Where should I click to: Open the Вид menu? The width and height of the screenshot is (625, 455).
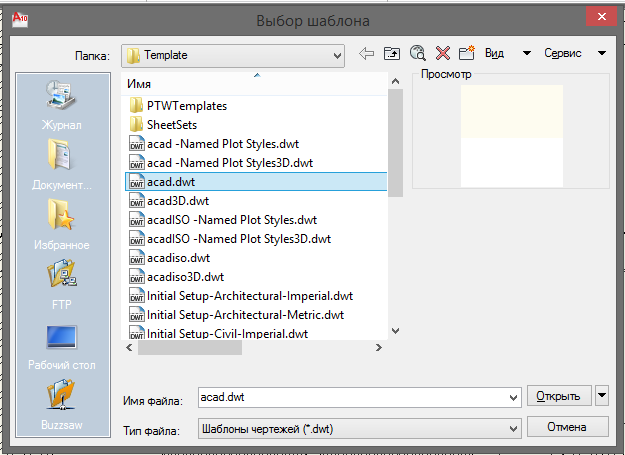[494, 53]
